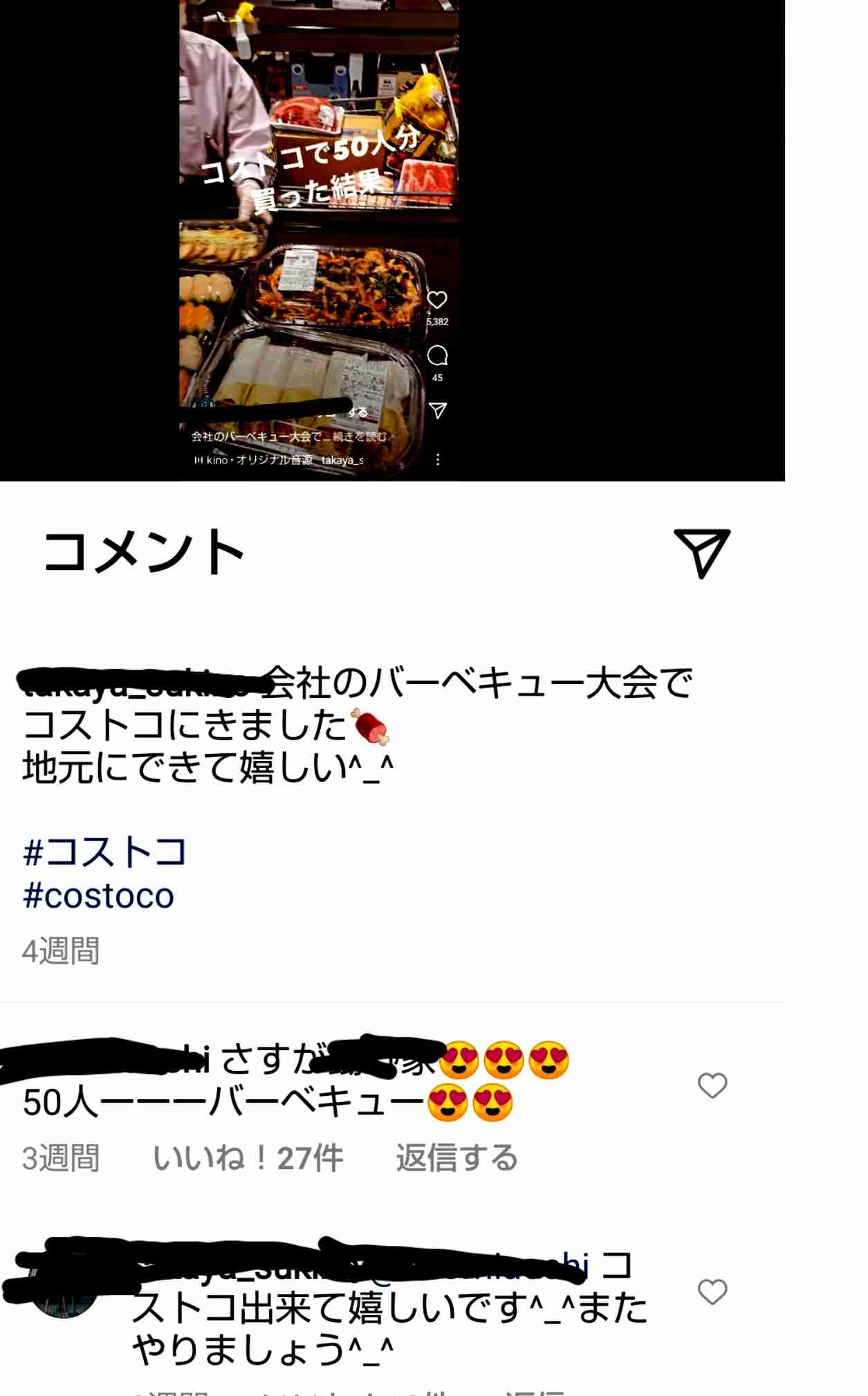Tap the 45 comments count

tap(437, 378)
